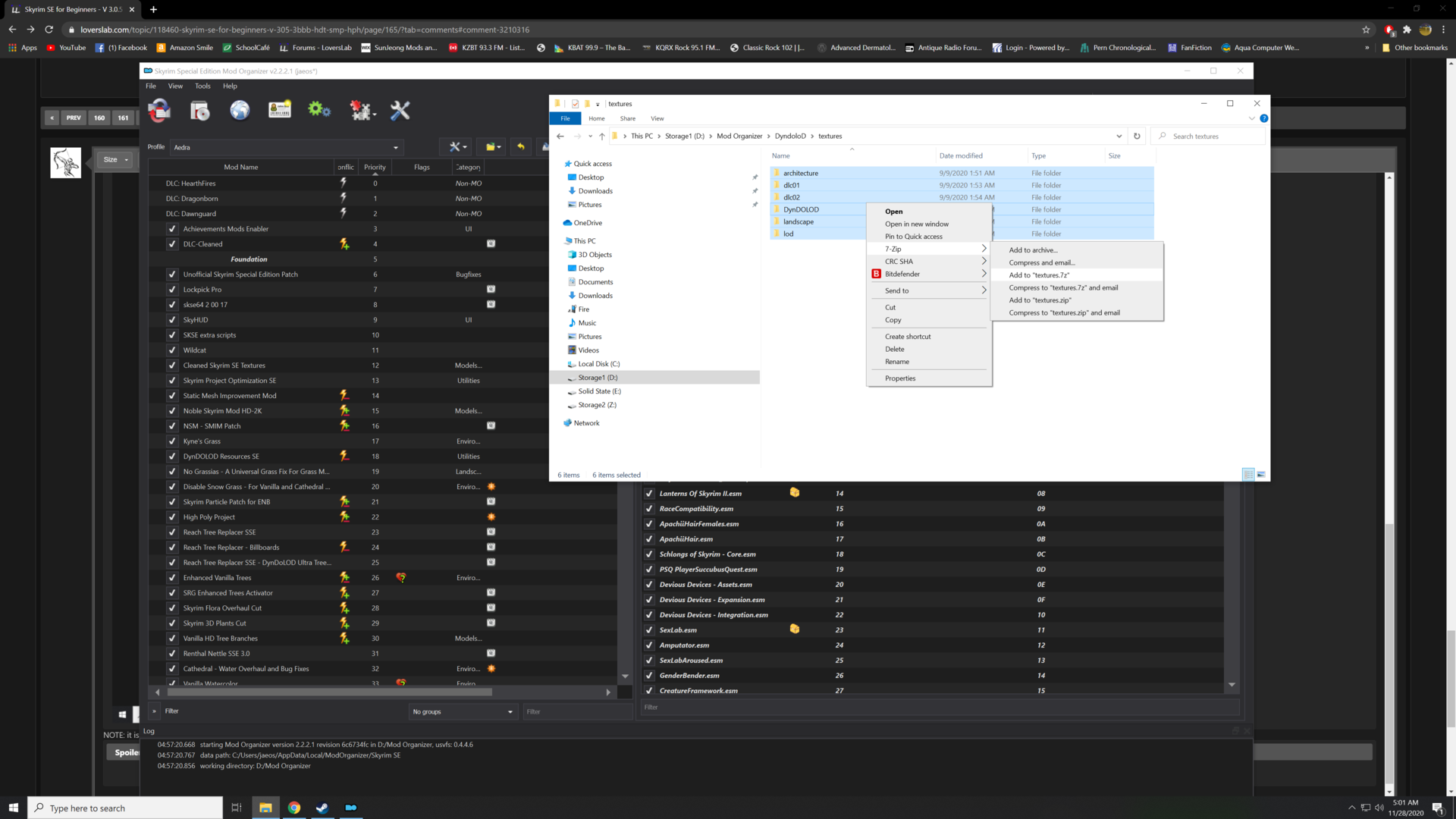Open Chrome extensions puzzle icon
Screen dimensions: 1456x819
point(1407,30)
